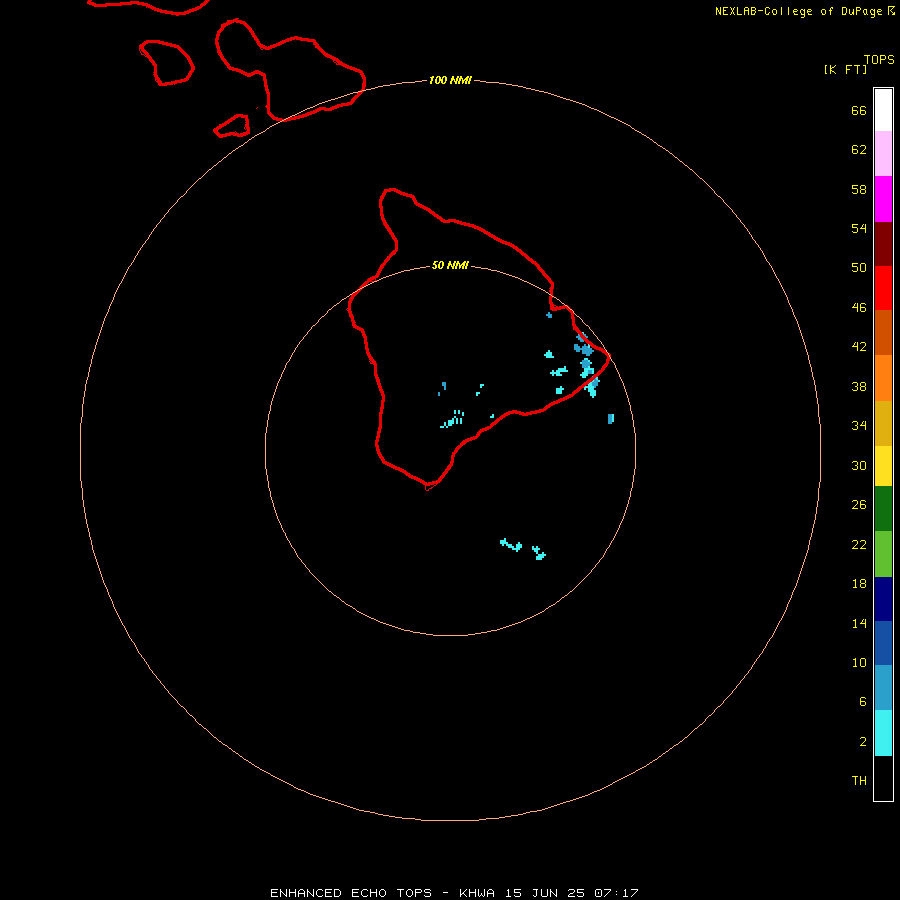Click the light pink legend swatch
Image resolution: width=900 pixels, height=900 pixels.
[883, 154]
